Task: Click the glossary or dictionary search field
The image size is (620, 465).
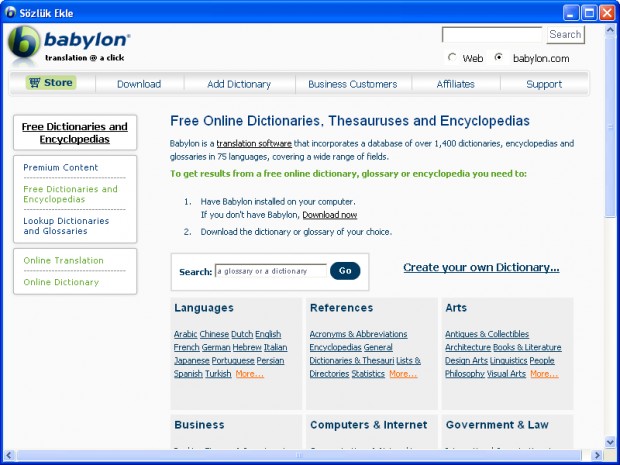Action: (x=271, y=271)
